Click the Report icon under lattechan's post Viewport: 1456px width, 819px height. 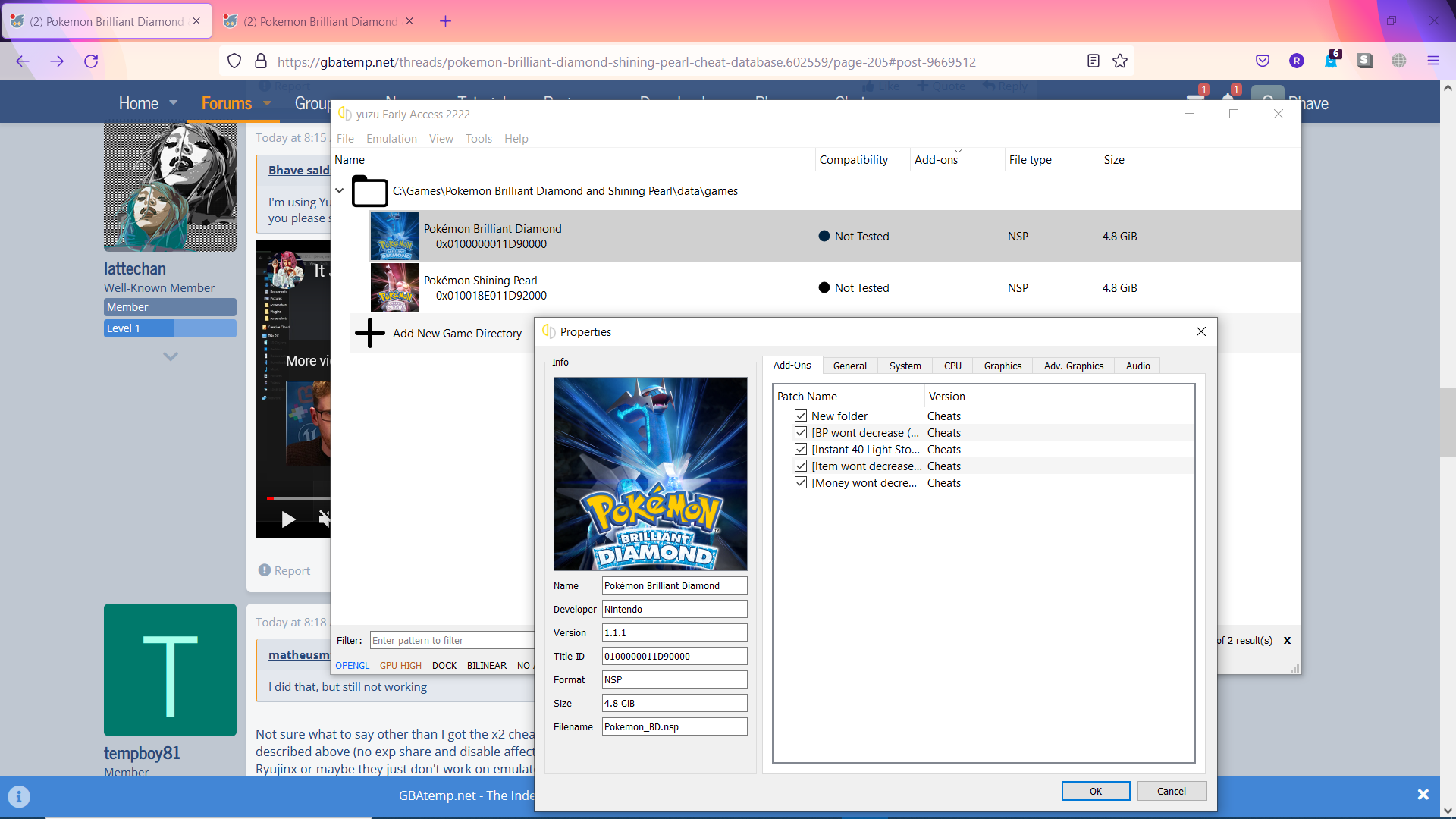click(264, 570)
